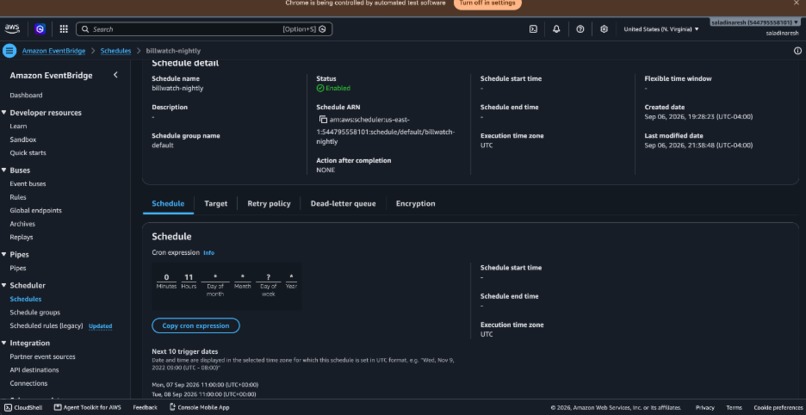Screen dimensions: 806x415
Task: Open the CloudShell icon in top bar
Action: tap(533, 29)
